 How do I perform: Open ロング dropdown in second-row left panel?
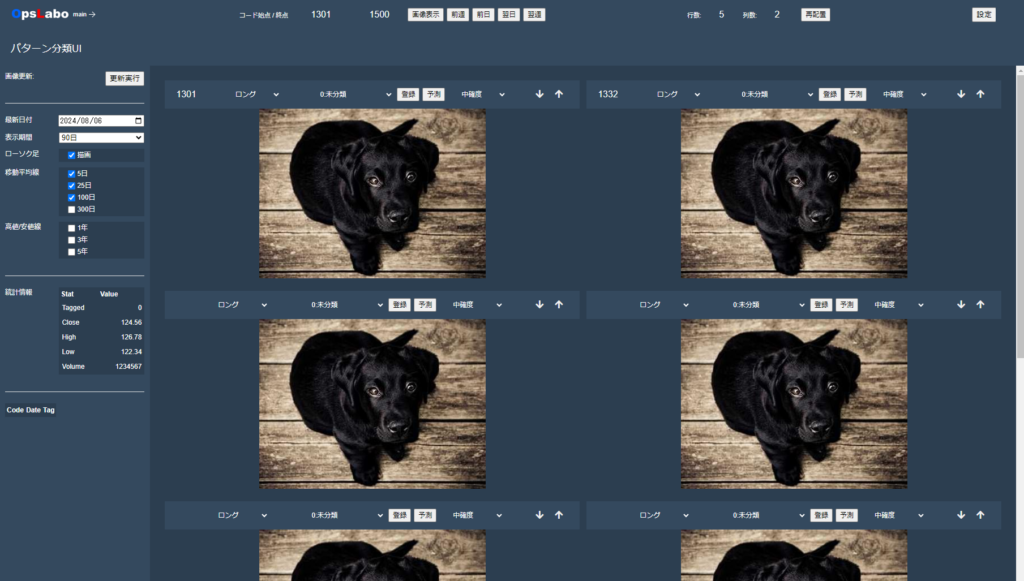pyautogui.click(x=242, y=305)
